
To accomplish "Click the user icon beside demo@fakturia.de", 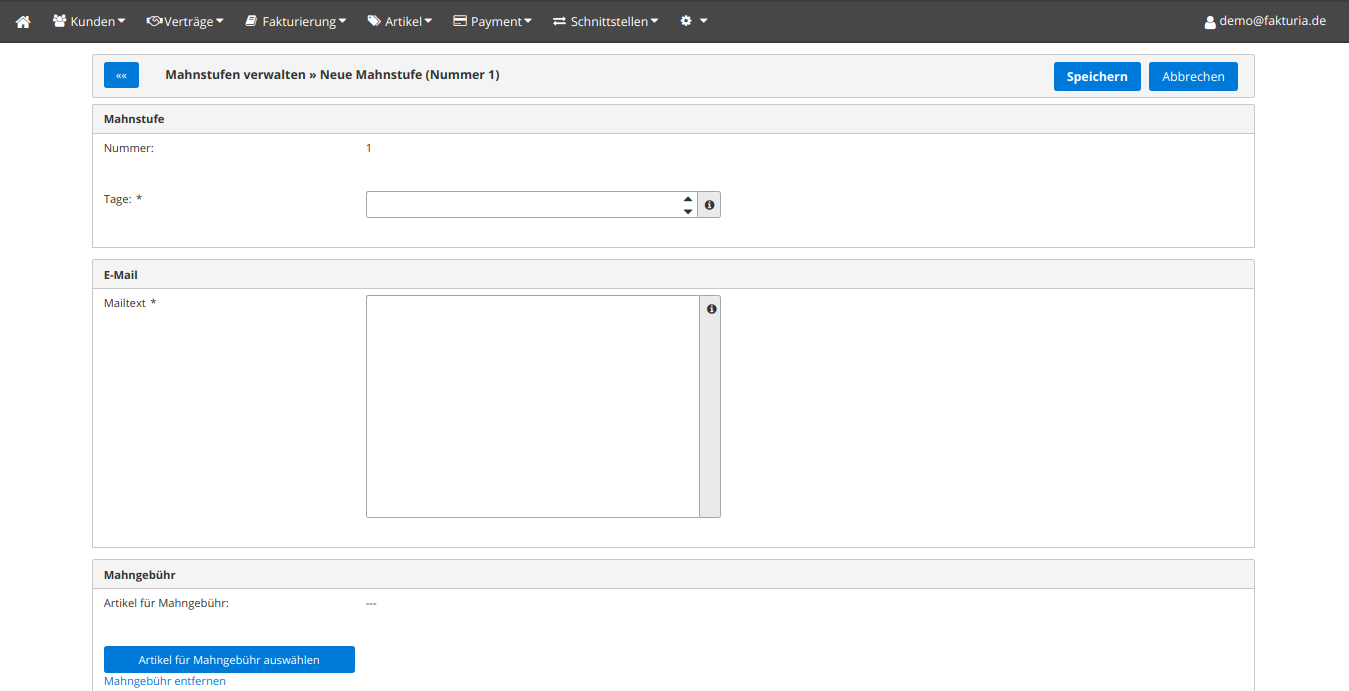I will (x=1210, y=21).
